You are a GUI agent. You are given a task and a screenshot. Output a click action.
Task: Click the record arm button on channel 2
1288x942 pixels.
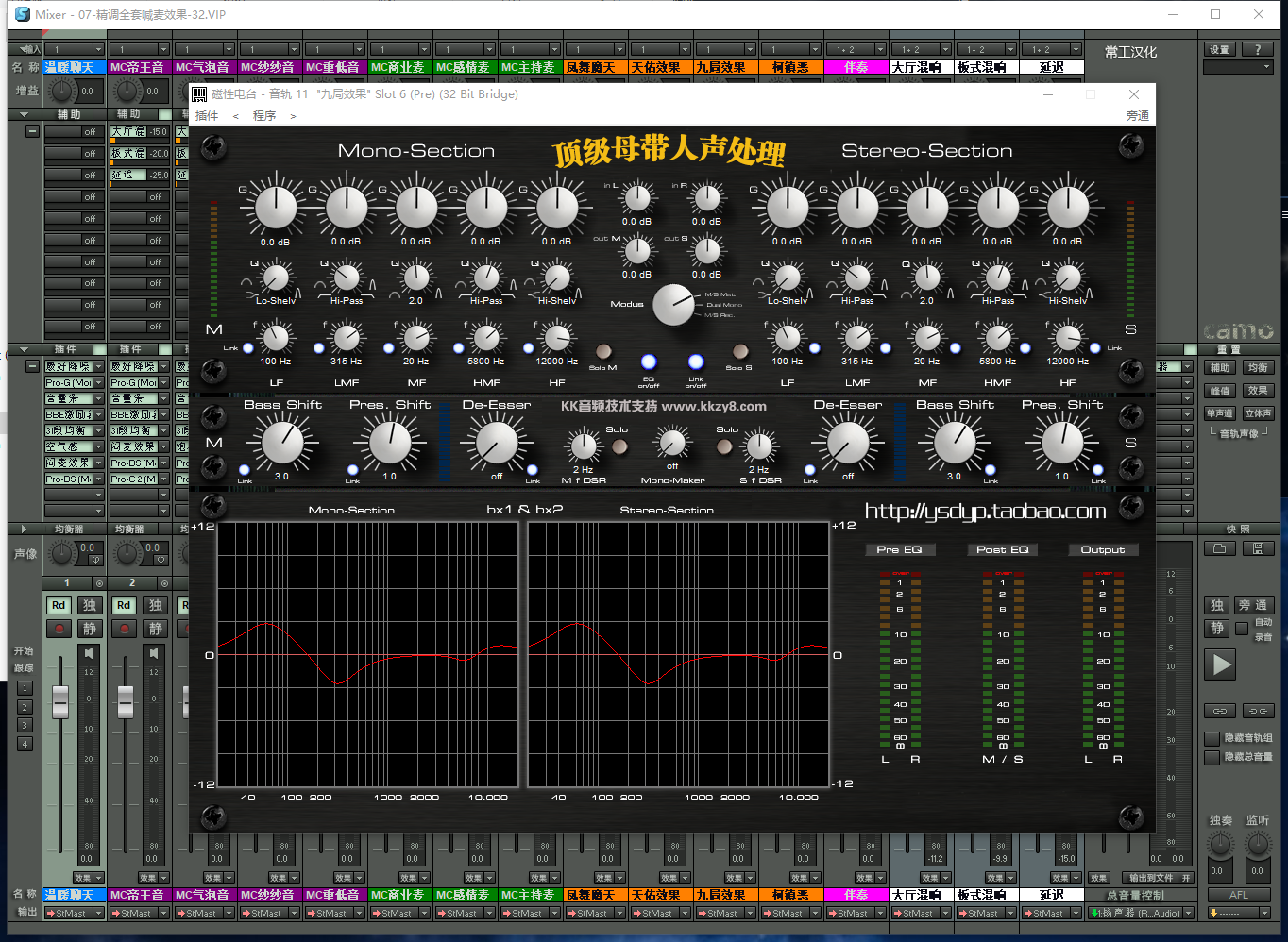124,629
